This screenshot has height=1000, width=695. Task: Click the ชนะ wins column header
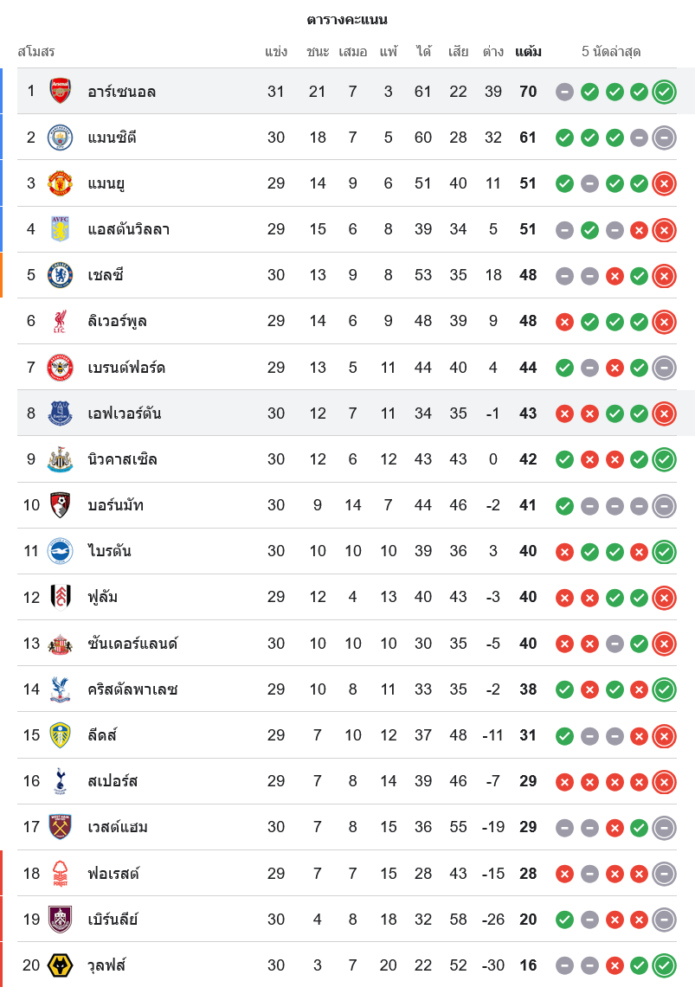click(x=318, y=51)
